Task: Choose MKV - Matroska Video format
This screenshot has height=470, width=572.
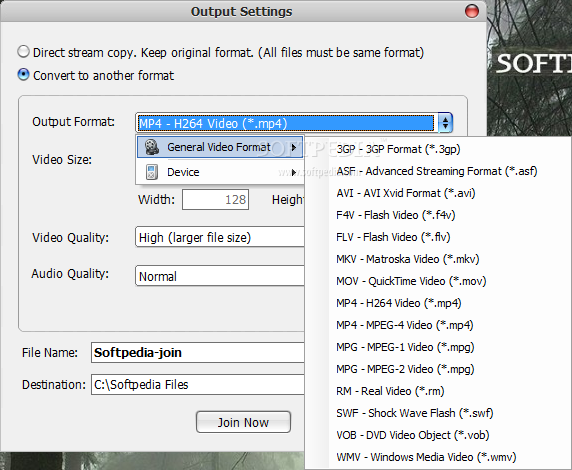Action: click(x=407, y=259)
